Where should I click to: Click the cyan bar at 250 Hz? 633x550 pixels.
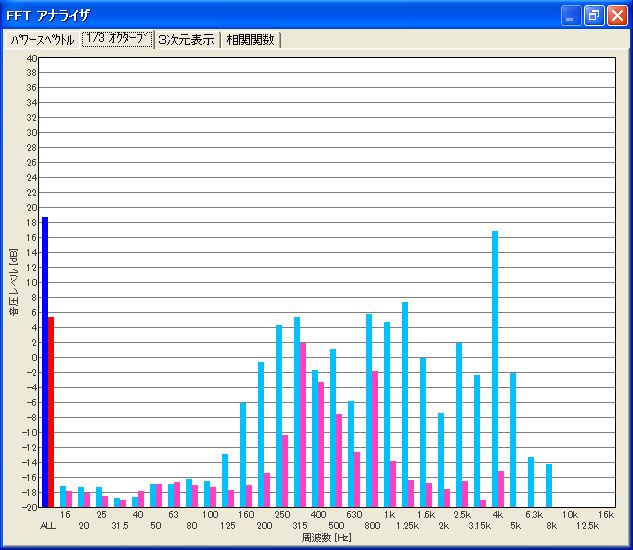(279, 416)
